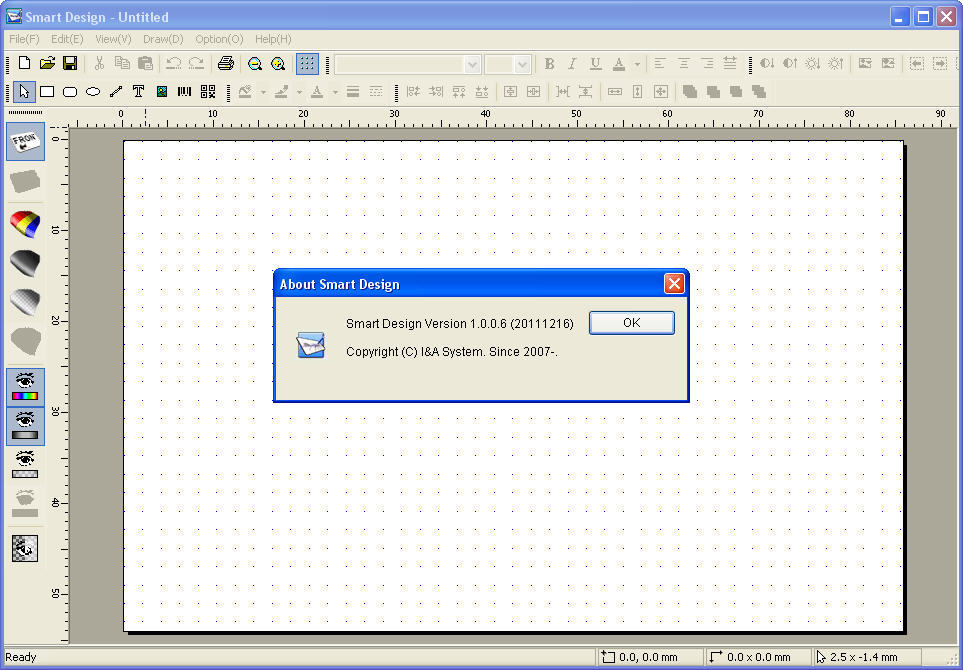
Task: Zoom out with the minus magnifier
Action: click(254, 63)
